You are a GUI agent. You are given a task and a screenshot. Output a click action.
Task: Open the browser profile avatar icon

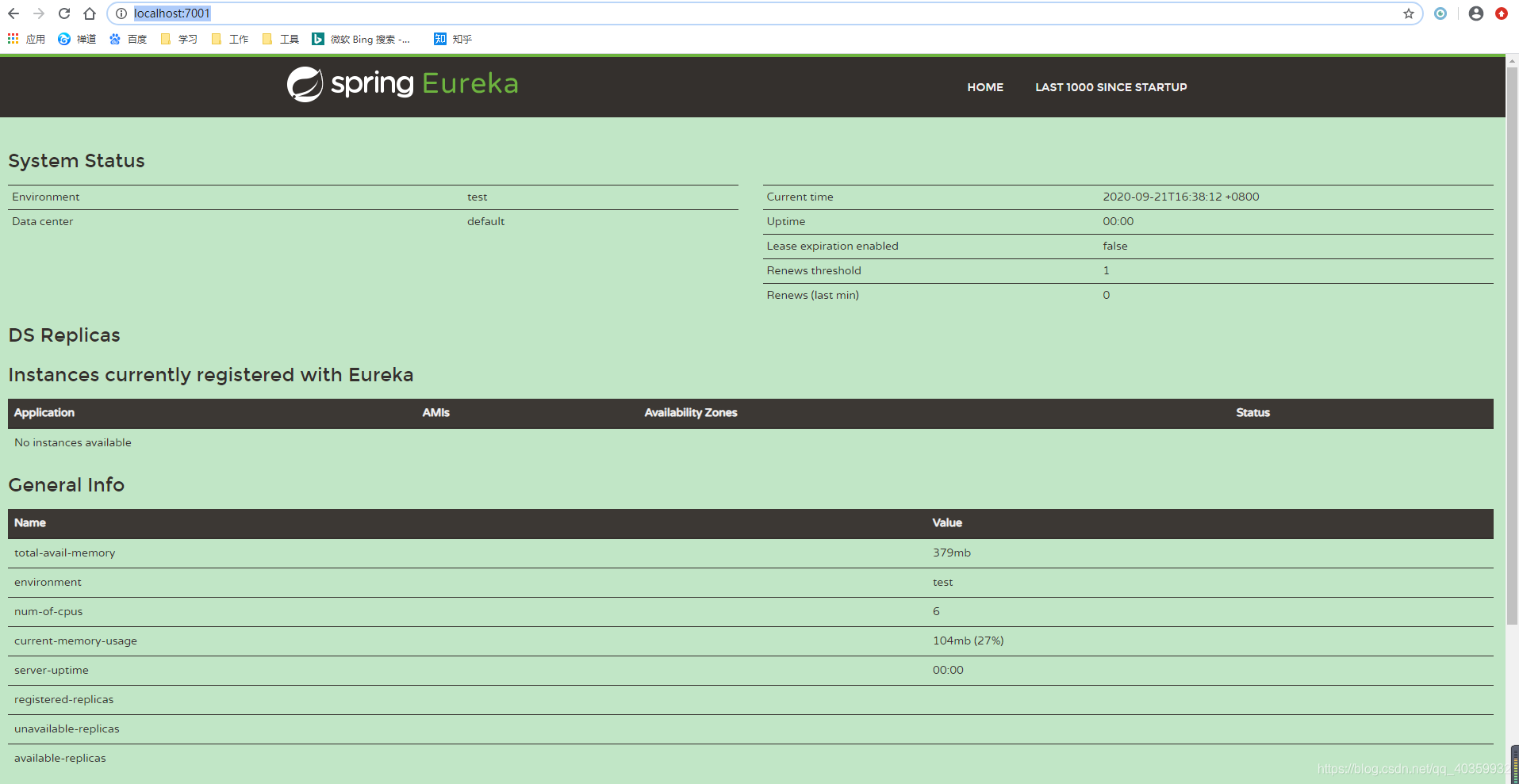1476,13
